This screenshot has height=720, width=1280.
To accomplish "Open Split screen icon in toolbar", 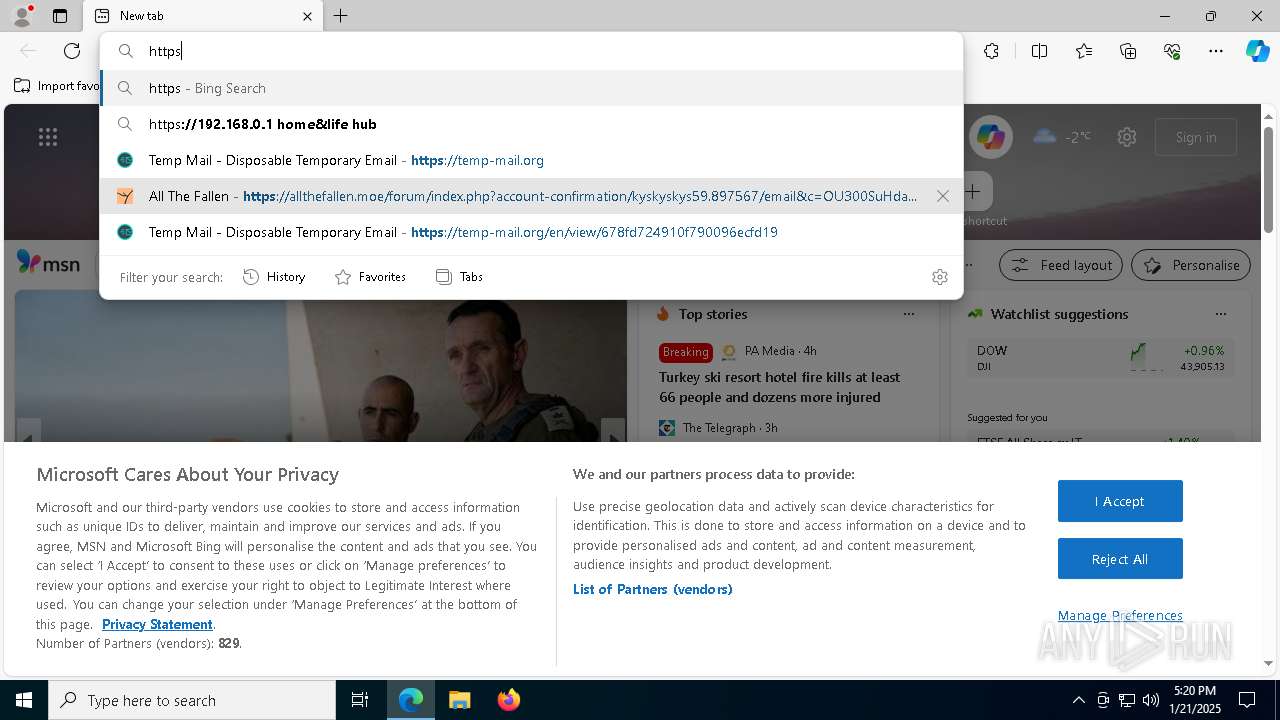I will [1039, 51].
